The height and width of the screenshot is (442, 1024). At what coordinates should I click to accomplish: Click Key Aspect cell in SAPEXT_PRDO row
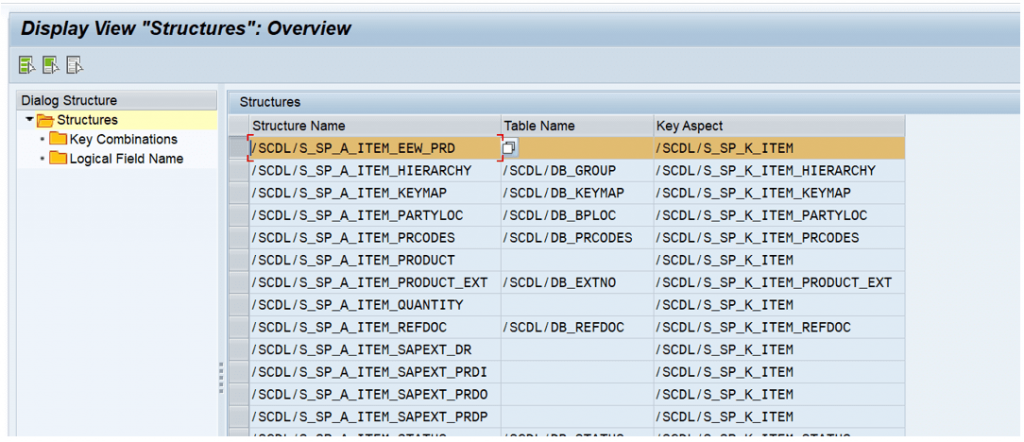click(x=779, y=394)
